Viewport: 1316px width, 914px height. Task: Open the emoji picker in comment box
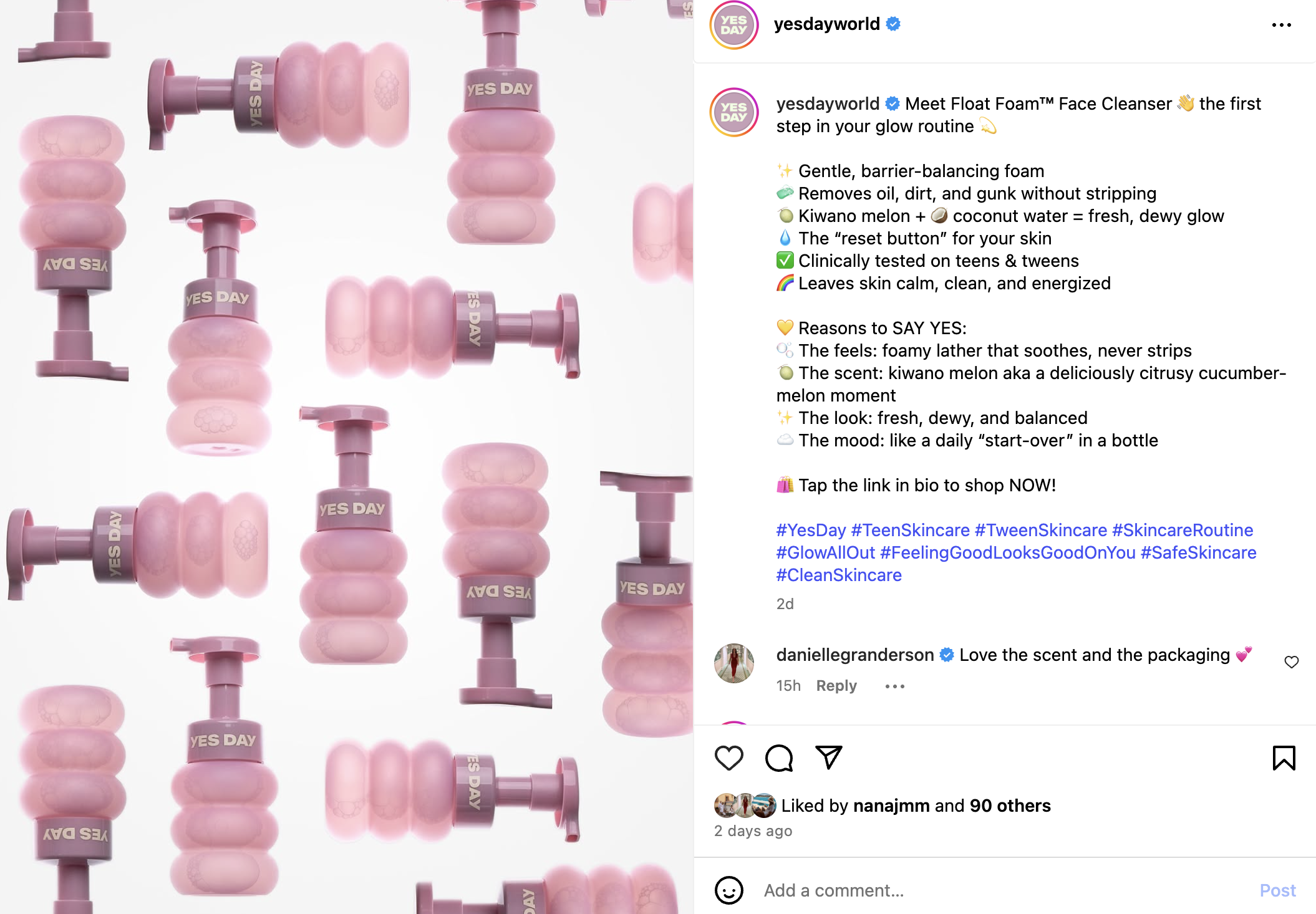click(x=728, y=890)
